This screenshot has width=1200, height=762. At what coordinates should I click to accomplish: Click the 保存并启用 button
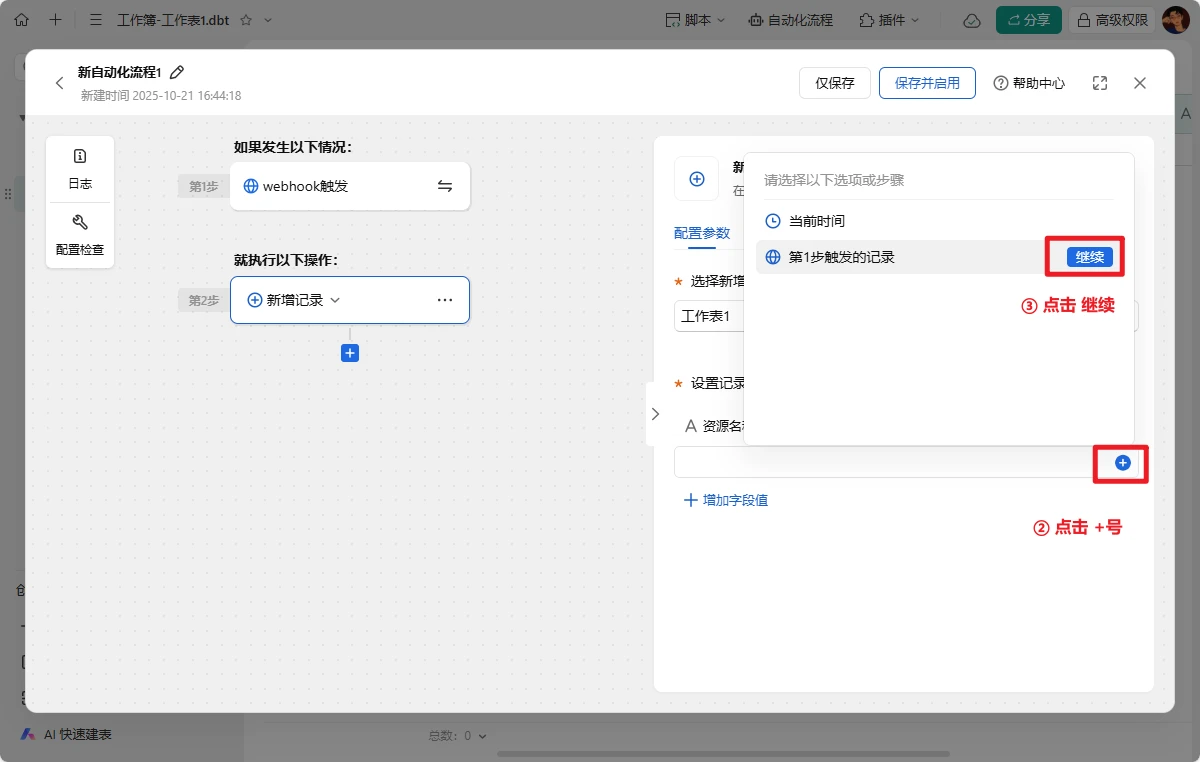tap(927, 83)
